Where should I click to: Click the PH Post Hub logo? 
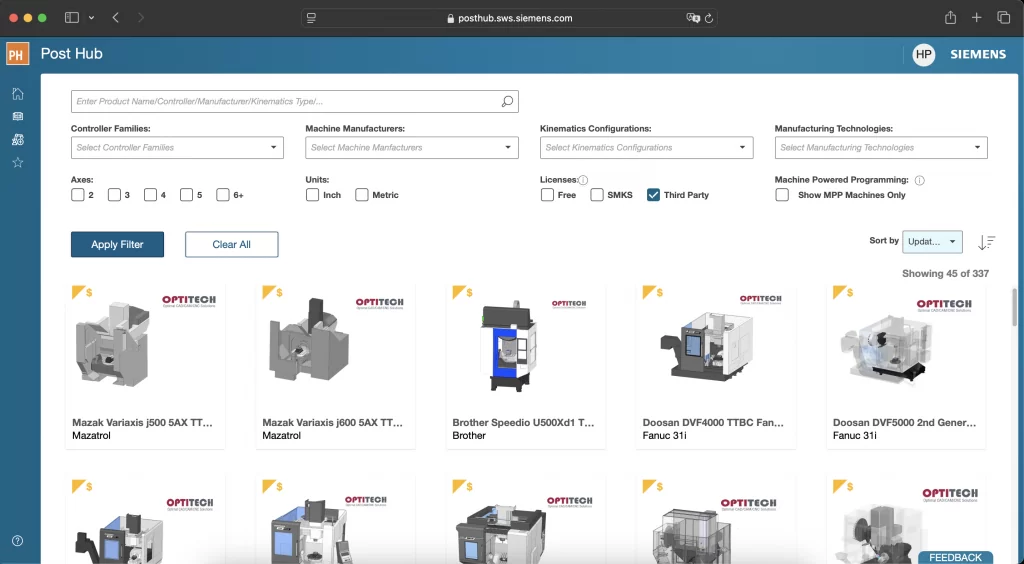pos(18,54)
